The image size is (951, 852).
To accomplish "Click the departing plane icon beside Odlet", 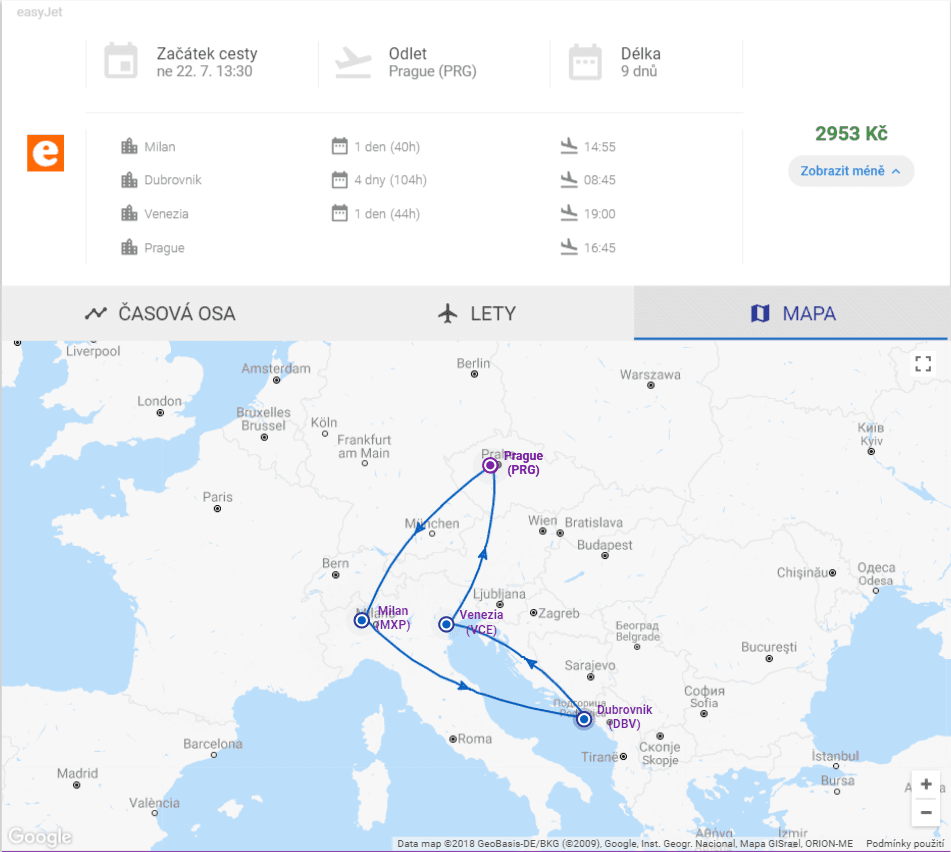I will (353, 62).
